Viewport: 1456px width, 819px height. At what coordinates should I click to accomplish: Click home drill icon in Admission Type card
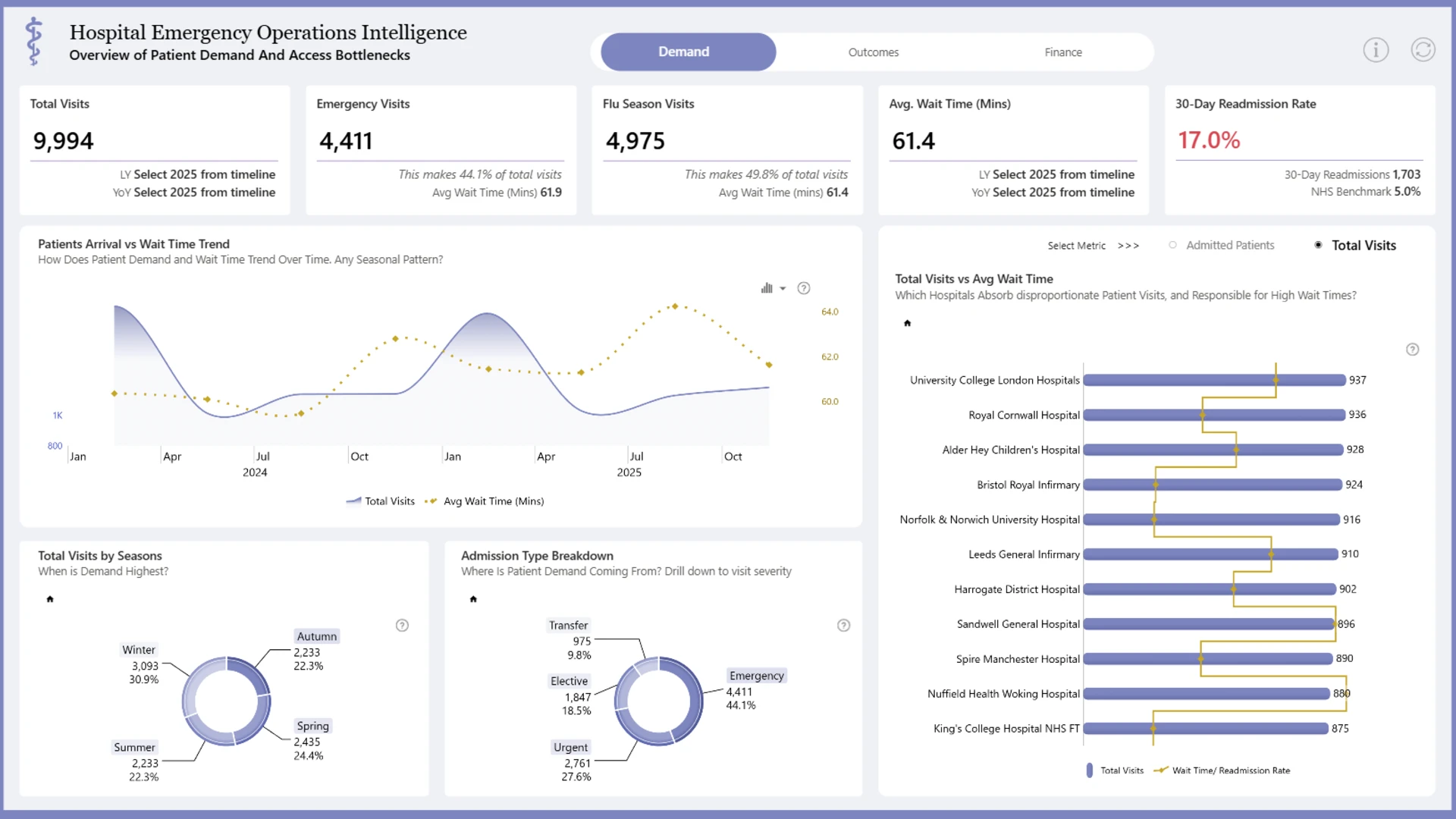point(473,599)
